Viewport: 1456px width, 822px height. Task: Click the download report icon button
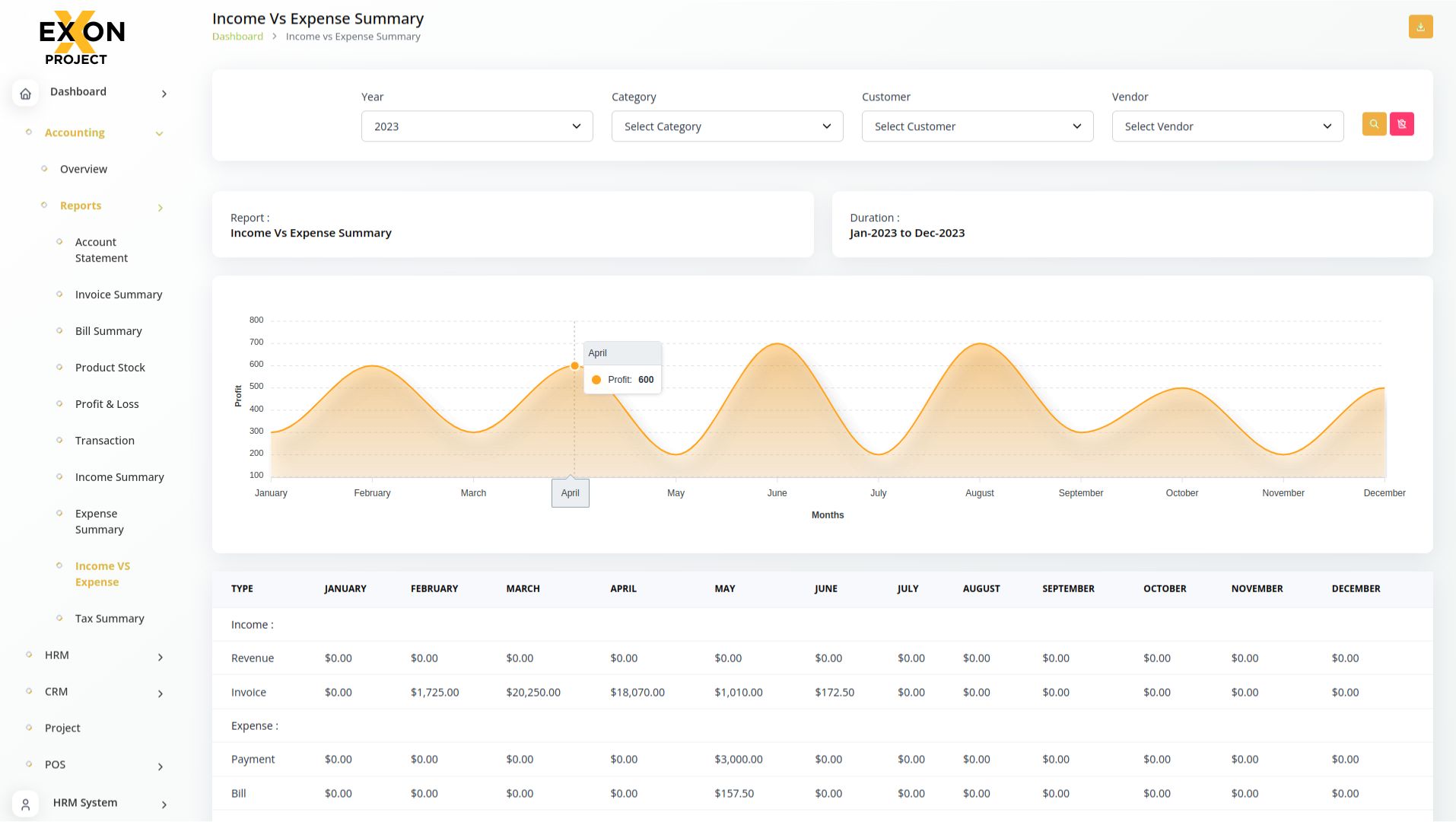(x=1420, y=27)
